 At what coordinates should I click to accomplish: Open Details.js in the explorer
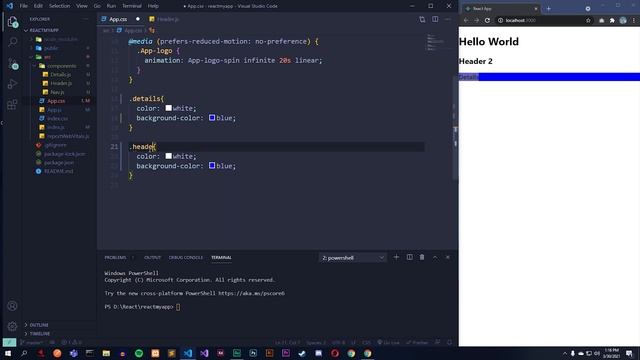click(x=61, y=75)
